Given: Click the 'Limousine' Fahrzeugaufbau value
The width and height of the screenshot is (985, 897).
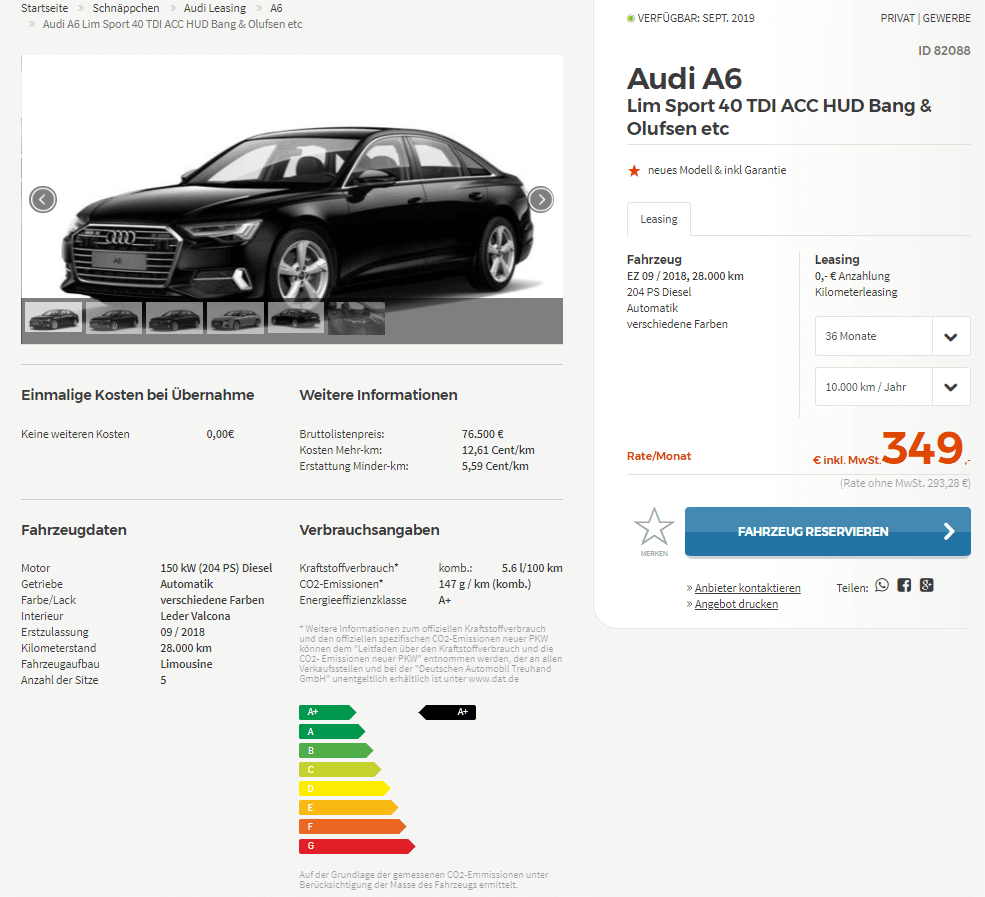Looking at the screenshot, I should tap(187, 664).
